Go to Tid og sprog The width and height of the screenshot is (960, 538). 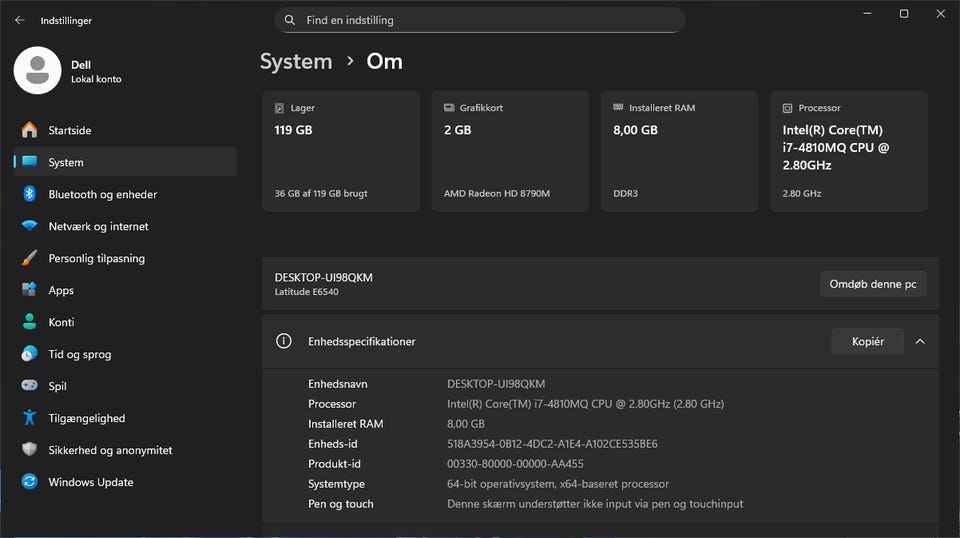(x=79, y=354)
